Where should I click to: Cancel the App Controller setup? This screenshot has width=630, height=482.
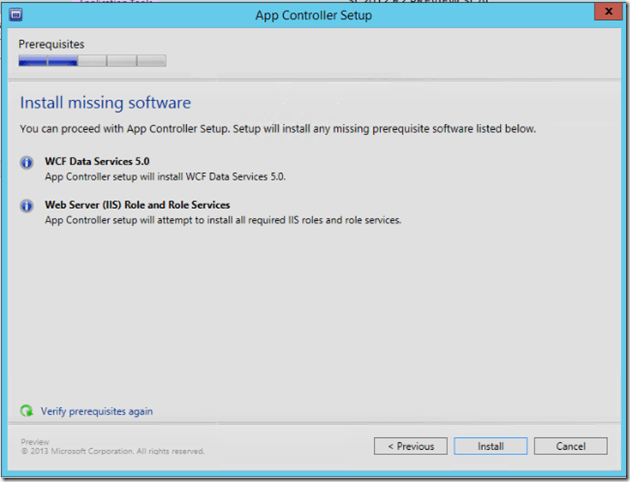pyautogui.click(x=570, y=446)
